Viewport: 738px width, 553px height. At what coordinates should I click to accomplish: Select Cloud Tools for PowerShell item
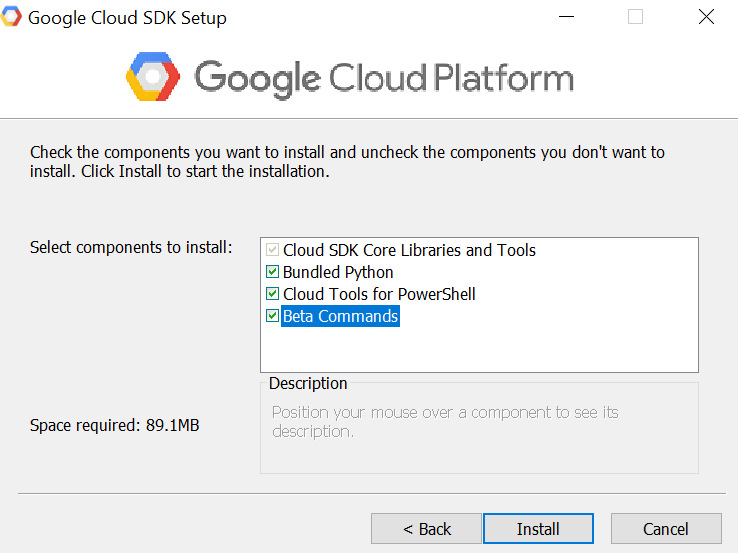(x=379, y=294)
